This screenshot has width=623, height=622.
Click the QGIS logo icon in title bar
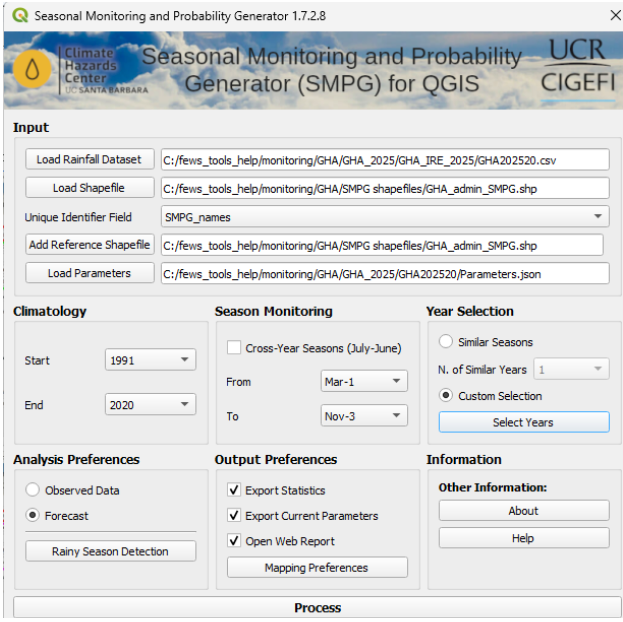(x=19, y=16)
